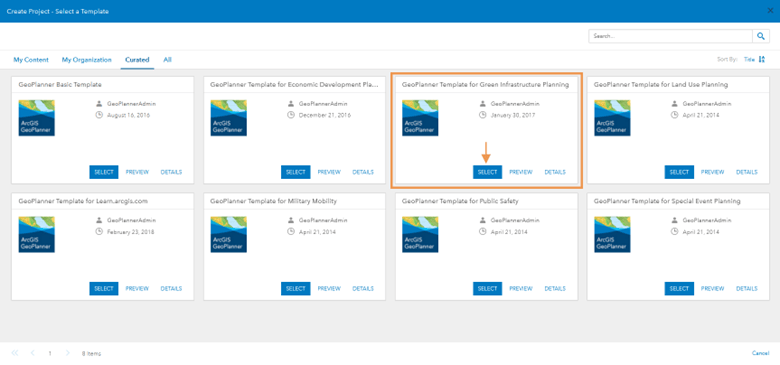Image resolution: width=780 pixels, height=365 pixels.
Task: Preview the Public Safety template
Action: click(521, 288)
